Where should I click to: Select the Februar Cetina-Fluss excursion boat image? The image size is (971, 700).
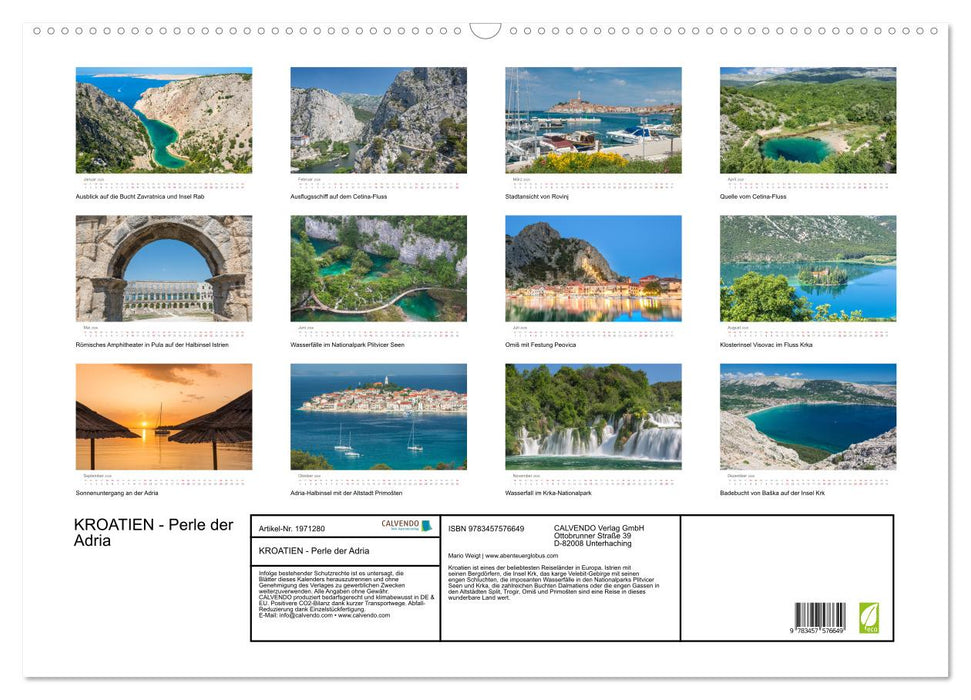tap(378, 120)
